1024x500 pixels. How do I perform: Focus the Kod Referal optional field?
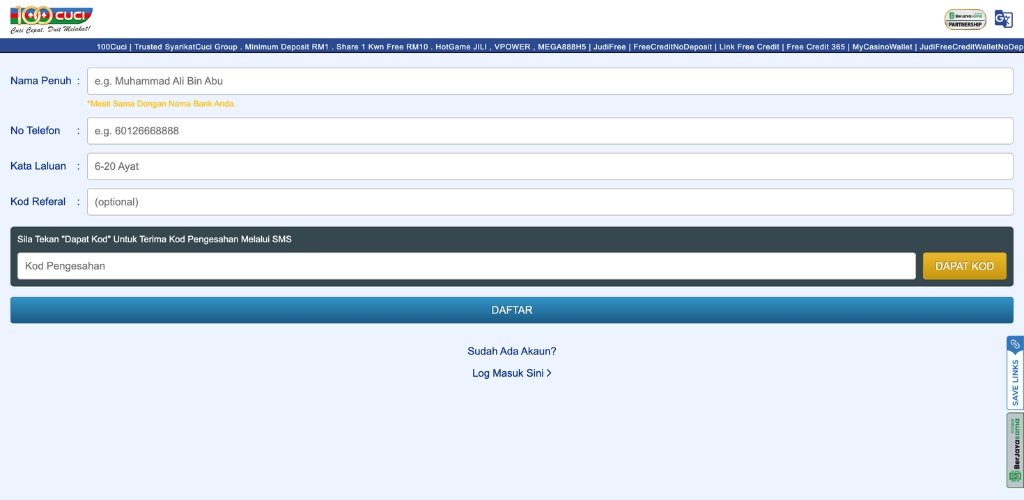tap(550, 202)
